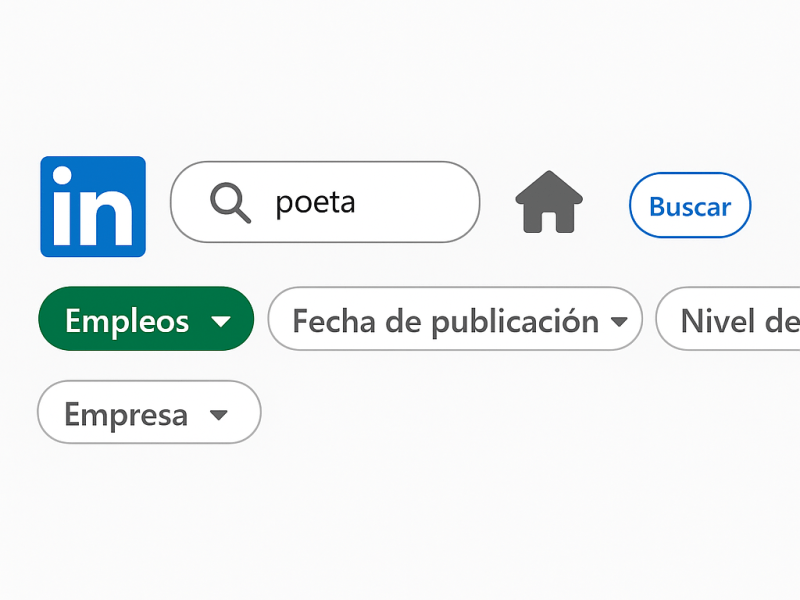800x600 pixels.
Task: Select the search icon inside the search bar
Action: pyautogui.click(x=230, y=202)
